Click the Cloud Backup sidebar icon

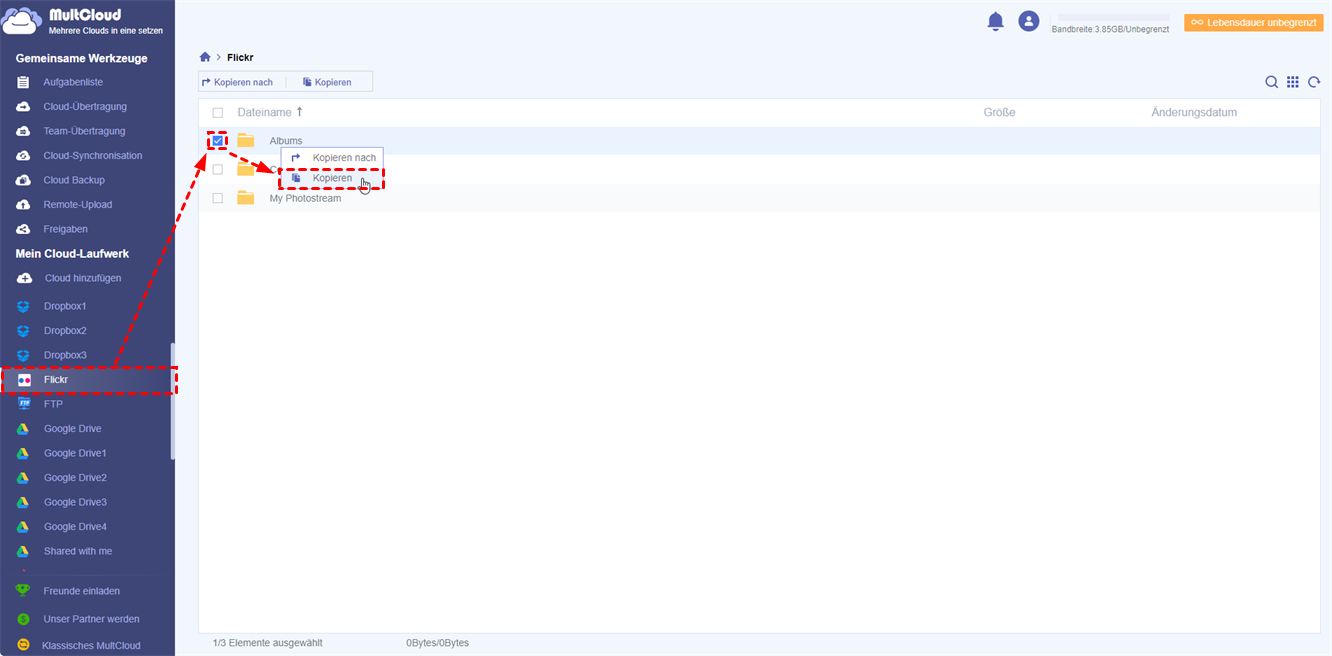(x=23, y=180)
